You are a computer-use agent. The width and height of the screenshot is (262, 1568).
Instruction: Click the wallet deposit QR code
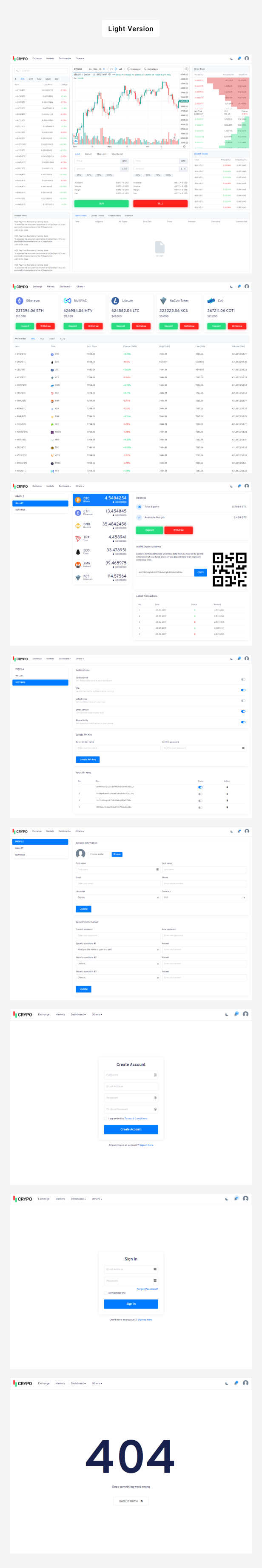click(230, 569)
